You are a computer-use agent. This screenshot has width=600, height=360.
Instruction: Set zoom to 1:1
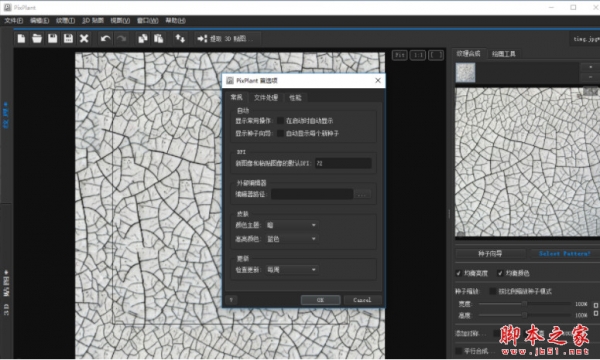(418, 55)
